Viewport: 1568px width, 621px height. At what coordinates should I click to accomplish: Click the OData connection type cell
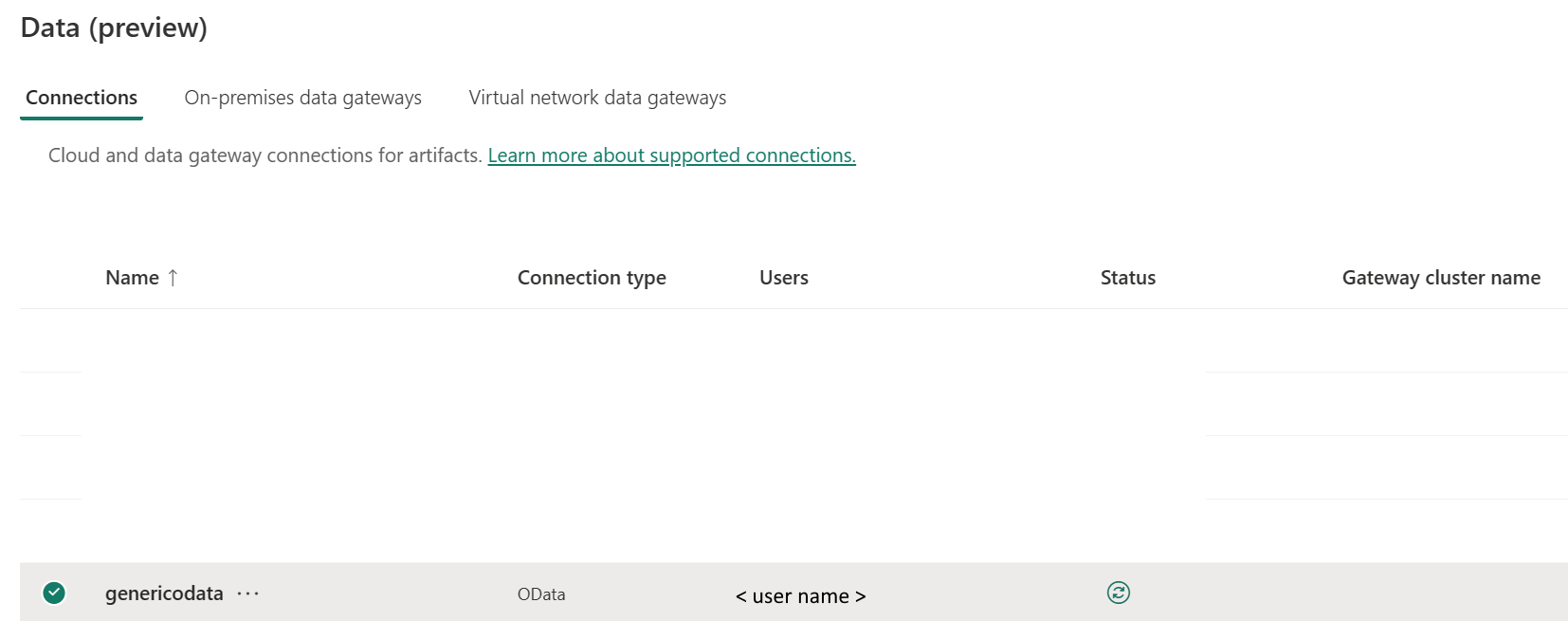(x=541, y=594)
